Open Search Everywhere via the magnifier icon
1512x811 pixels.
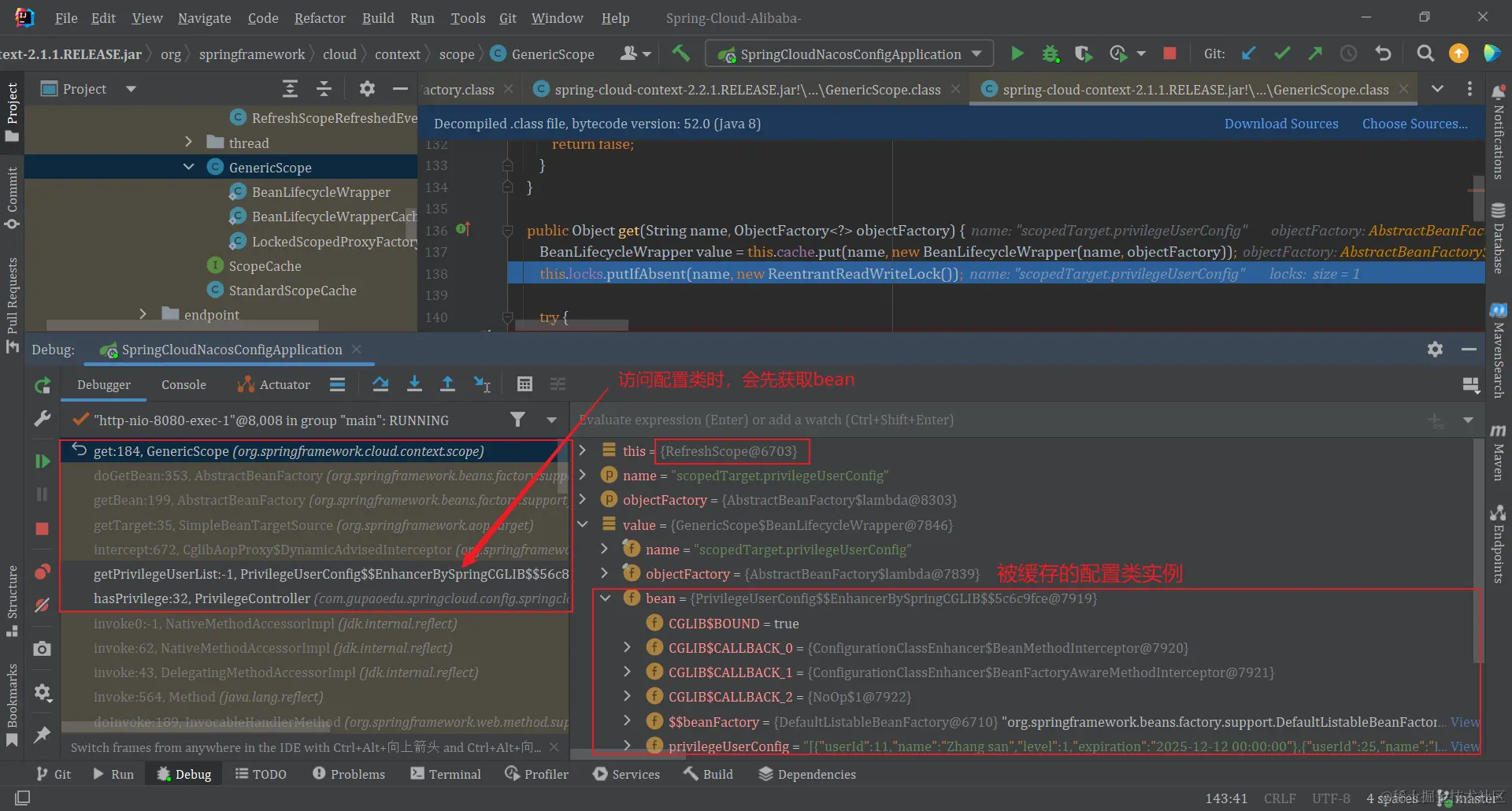[1425, 54]
